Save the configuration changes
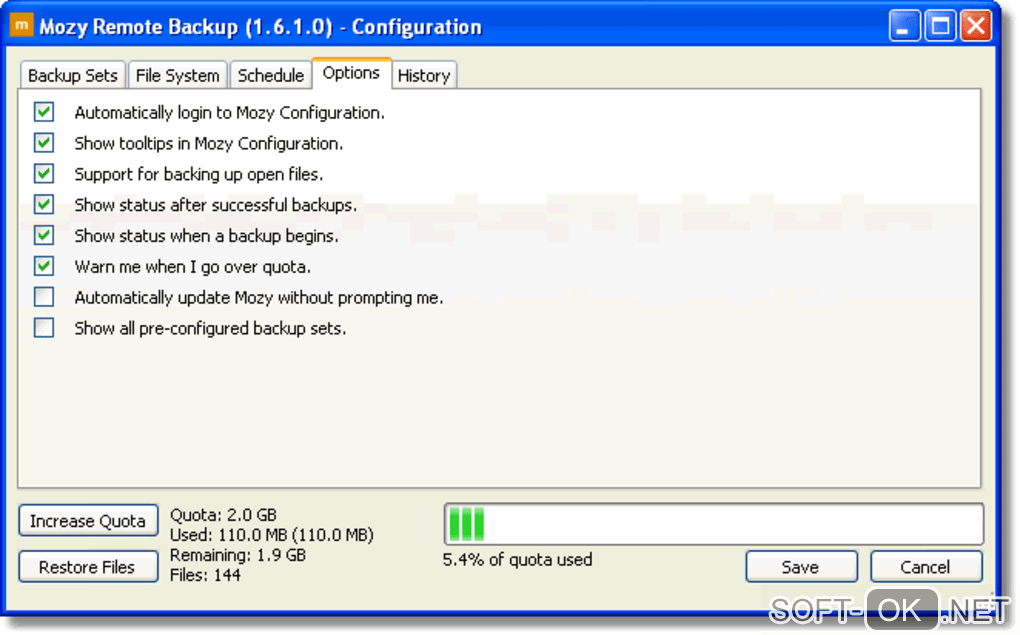 pyautogui.click(x=801, y=567)
